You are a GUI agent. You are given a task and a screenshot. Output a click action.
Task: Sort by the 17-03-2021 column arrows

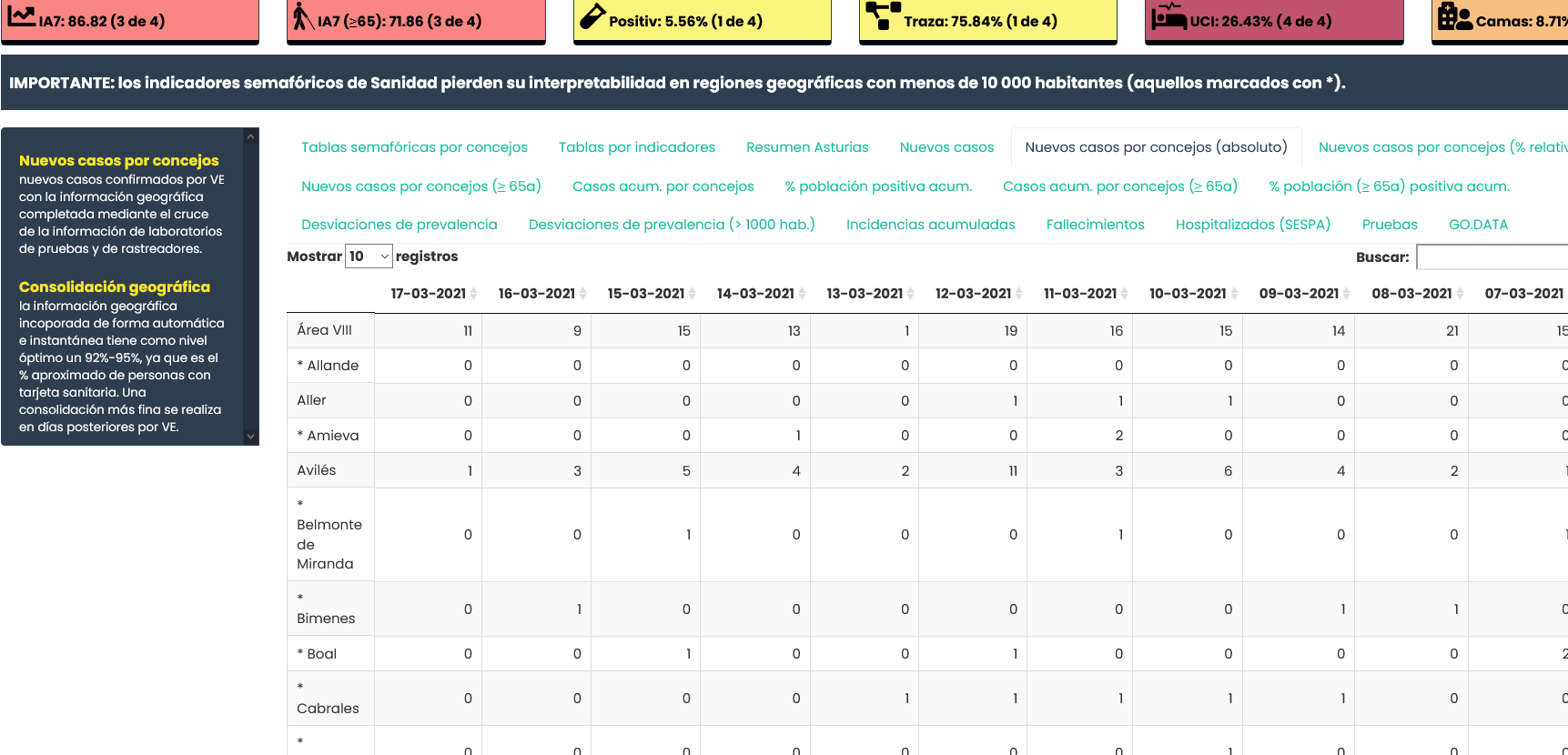pos(473,294)
